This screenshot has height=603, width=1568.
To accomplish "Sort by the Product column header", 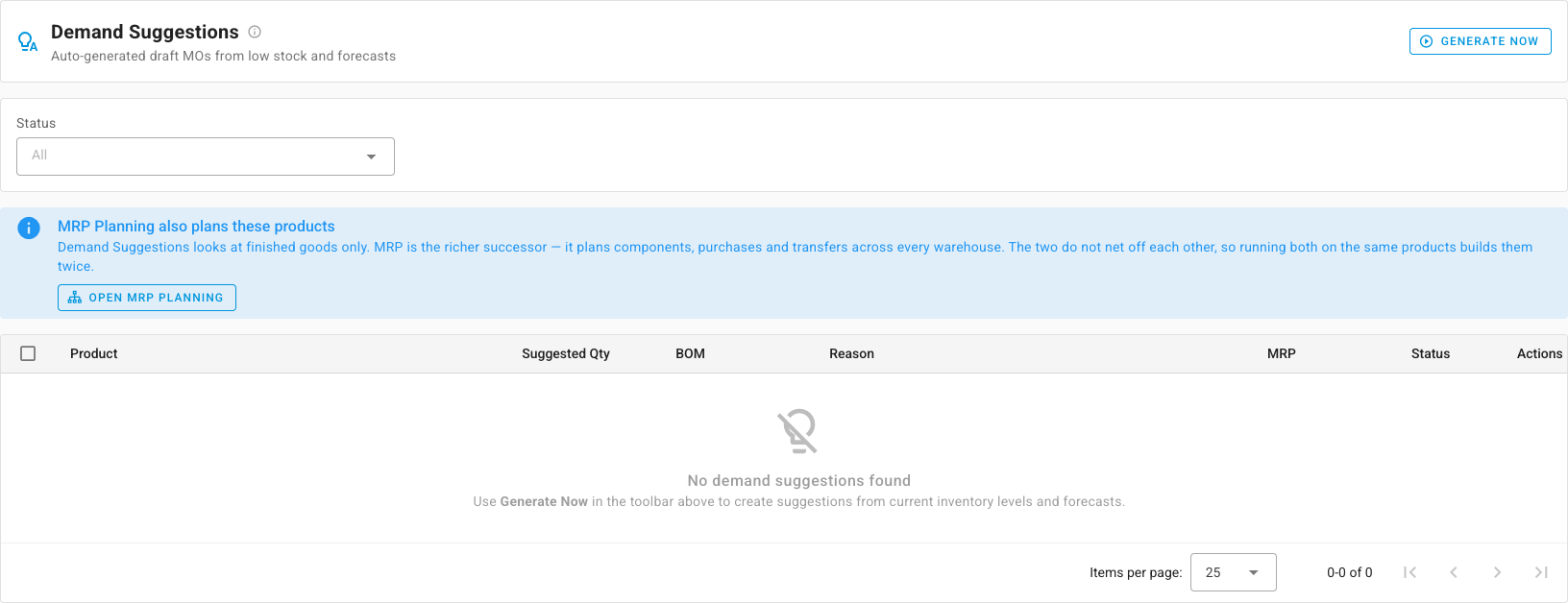I will (94, 353).
